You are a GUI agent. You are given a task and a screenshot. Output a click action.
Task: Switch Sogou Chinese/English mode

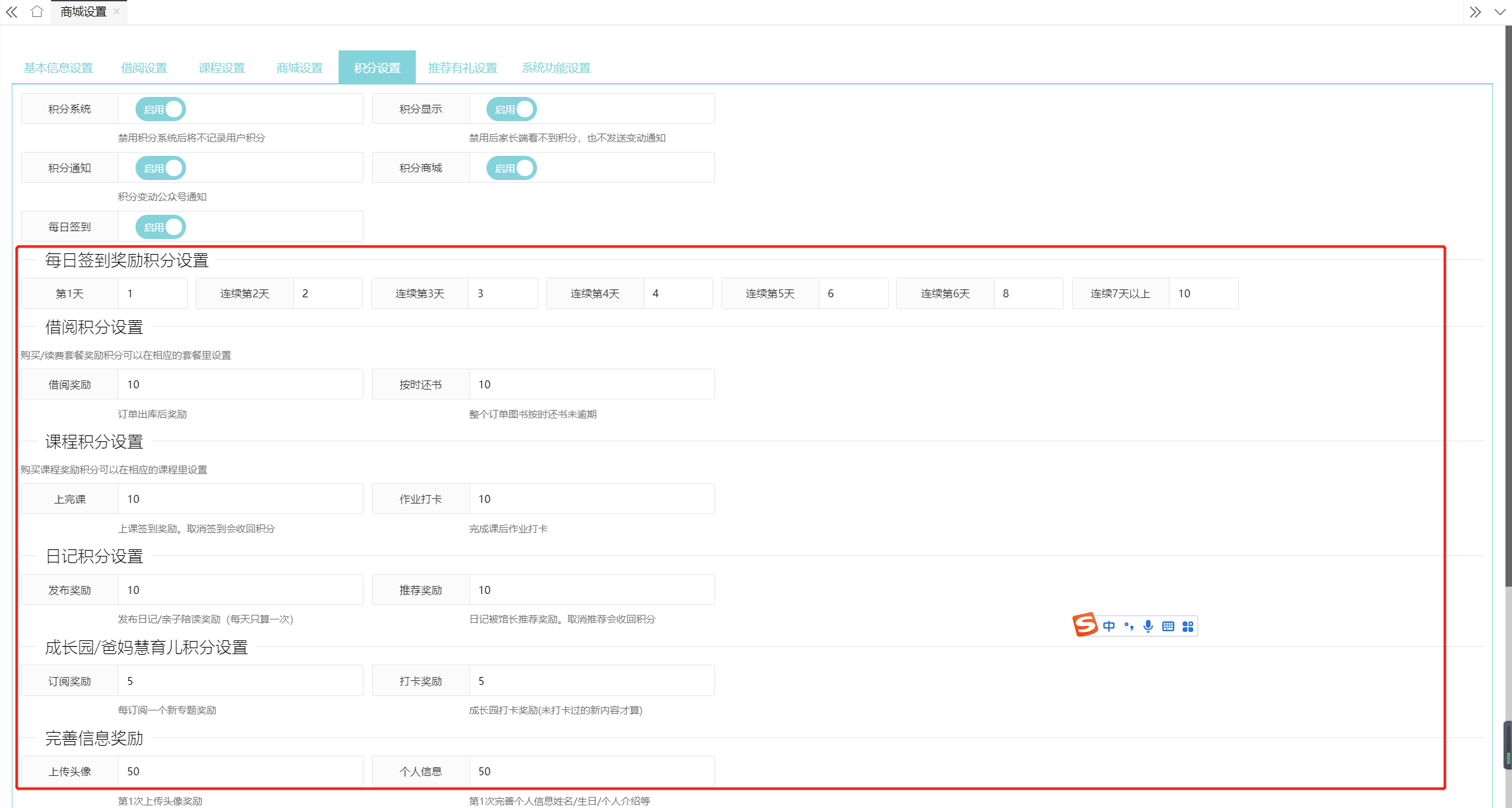click(1109, 626)
